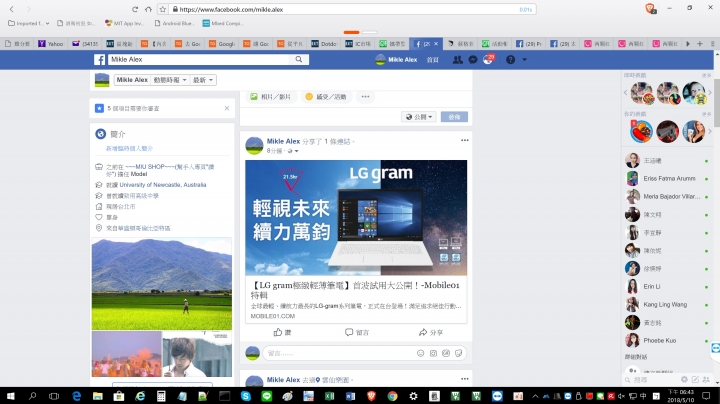Switch to the Googl tab
Image resolution: width=720 pixels, height=404 pixels.
(x=221, y=44)
